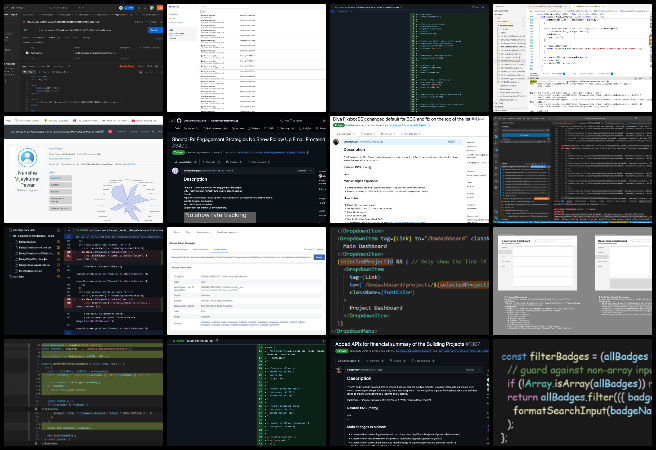Click the blue profile avatar icon

tap(28, 155)
